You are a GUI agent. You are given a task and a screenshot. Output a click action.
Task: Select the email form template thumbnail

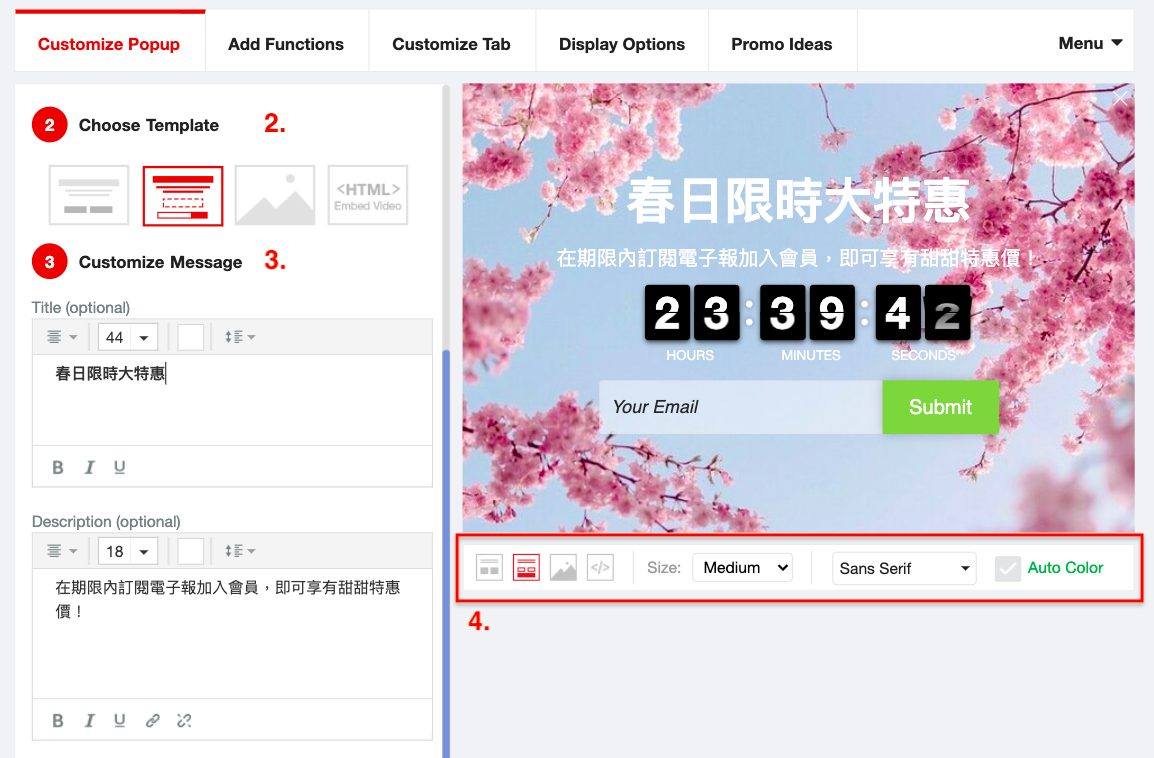click(x=183, y=196)
